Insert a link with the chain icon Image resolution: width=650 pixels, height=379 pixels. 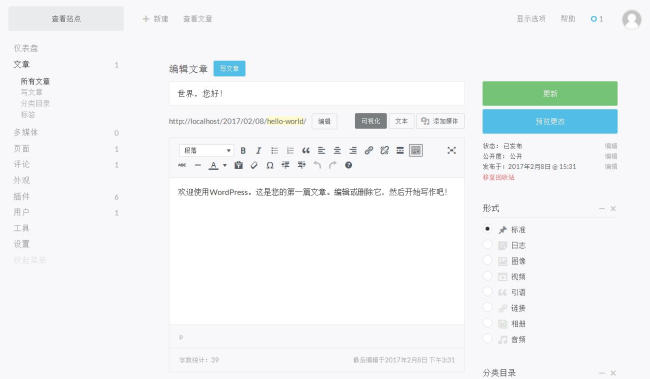(x=369, y=151)
